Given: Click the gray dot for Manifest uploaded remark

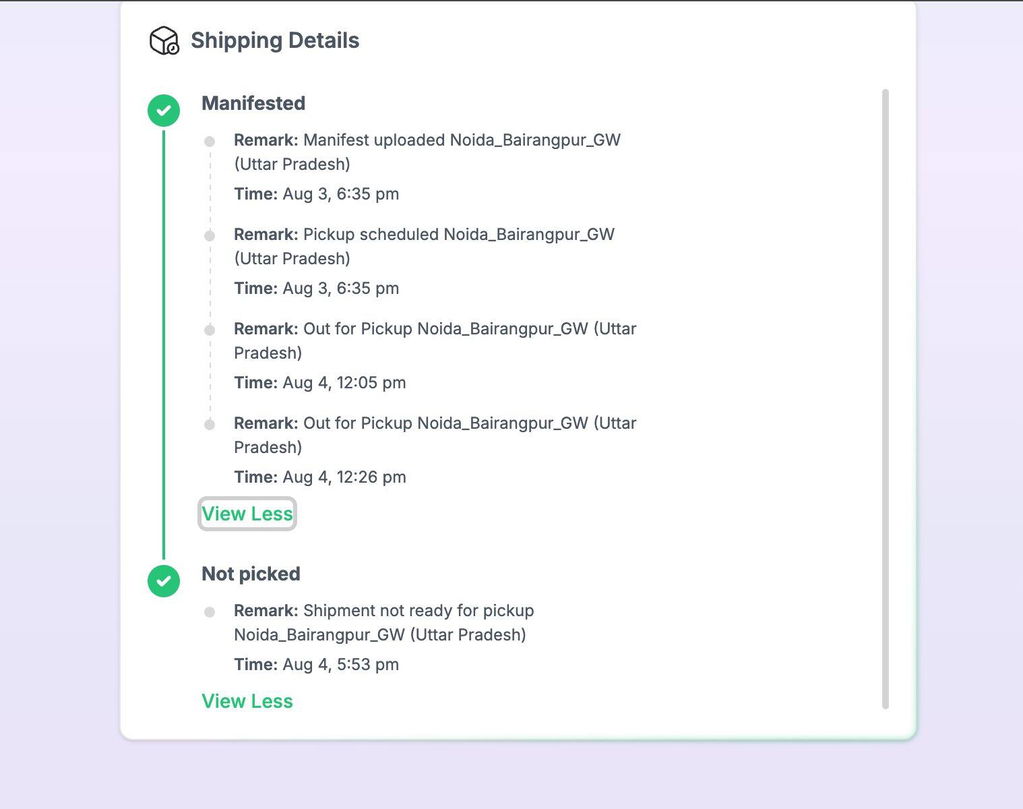Looking at the screenshot, I should [209, 141].
